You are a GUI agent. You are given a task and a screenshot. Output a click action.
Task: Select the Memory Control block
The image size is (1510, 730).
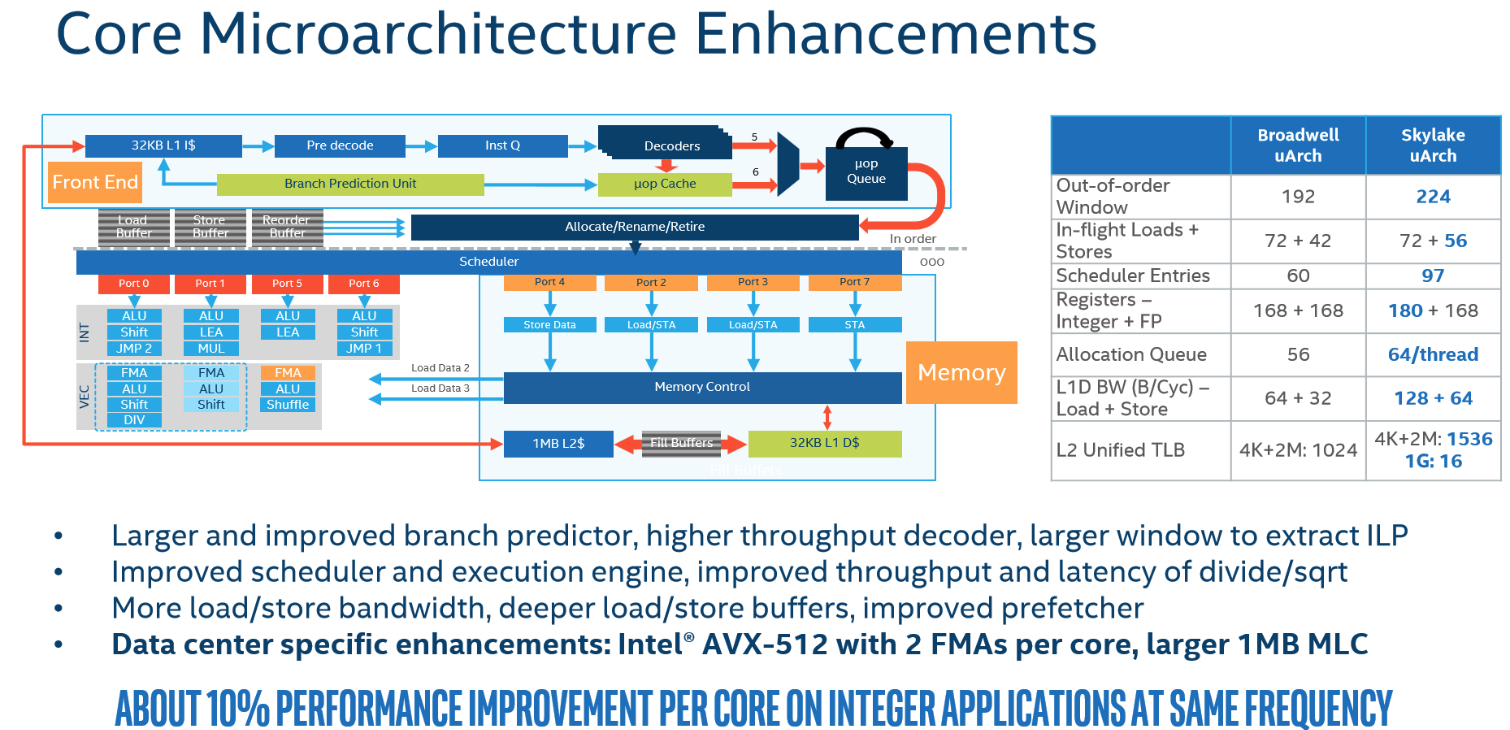pos(702,387)
